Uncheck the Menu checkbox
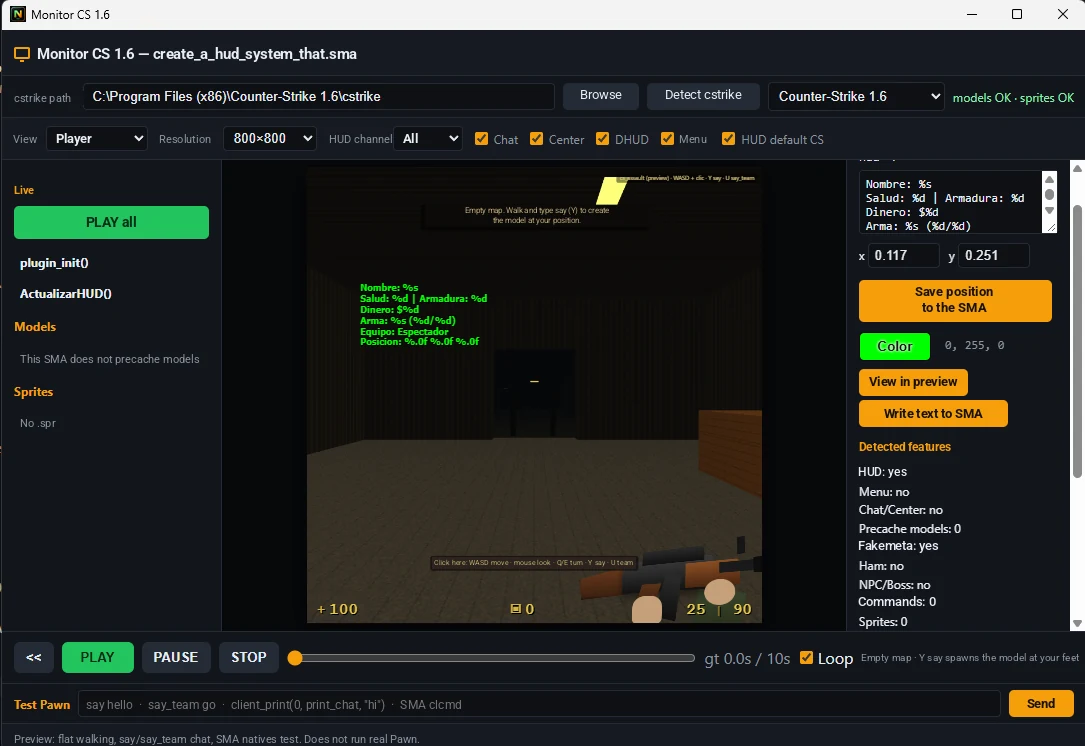This screenshot has height=746, width=1085. (667, 138)
